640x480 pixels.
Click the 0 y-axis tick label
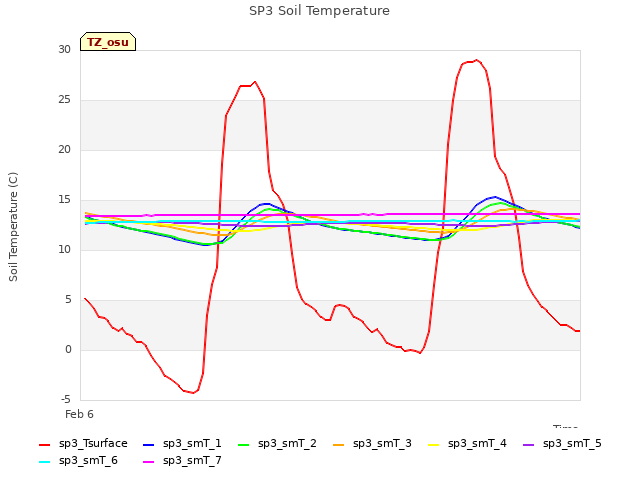point(68,349)
